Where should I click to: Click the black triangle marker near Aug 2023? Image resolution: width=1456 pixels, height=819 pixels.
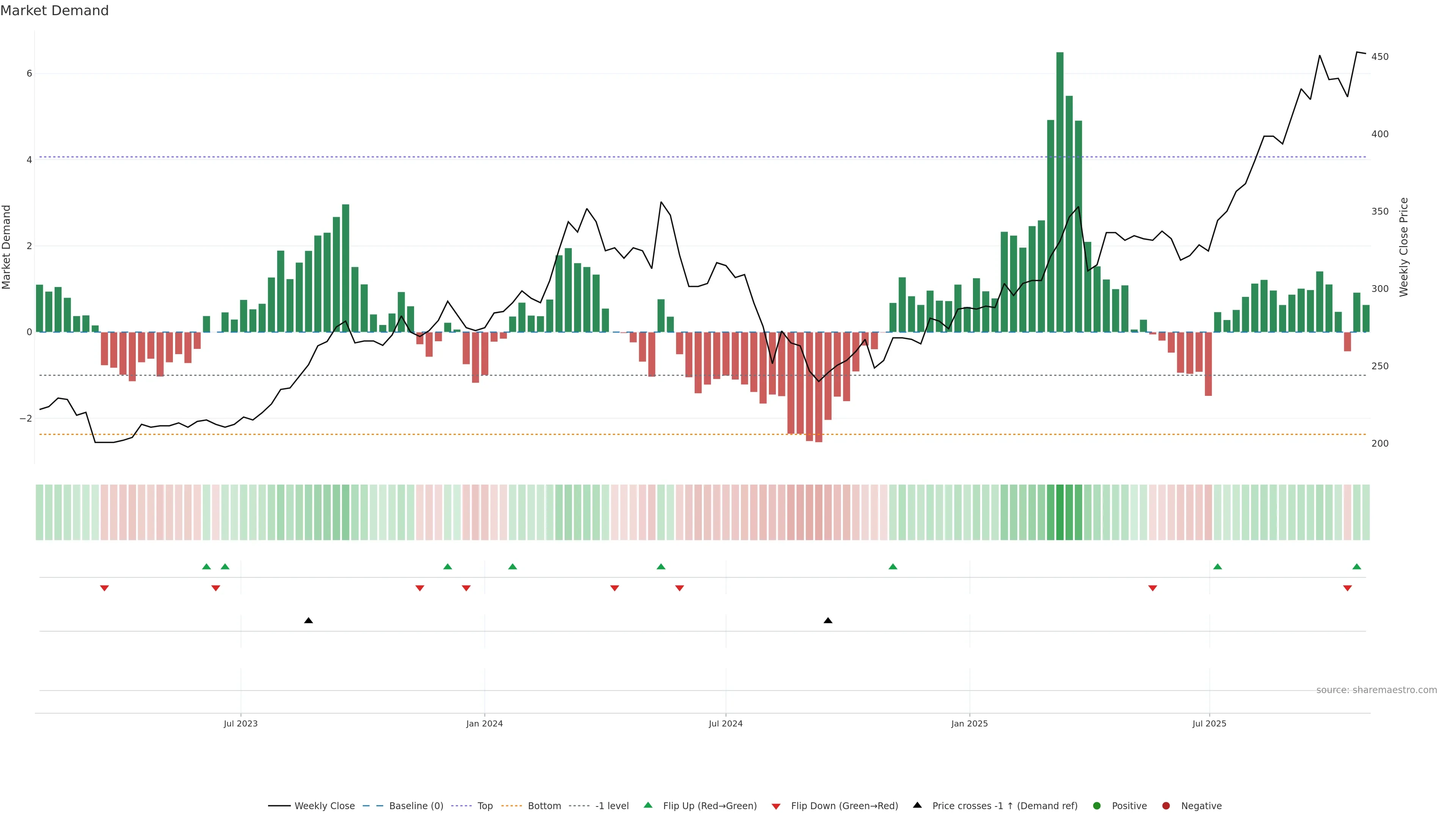[x=309, y=621]
